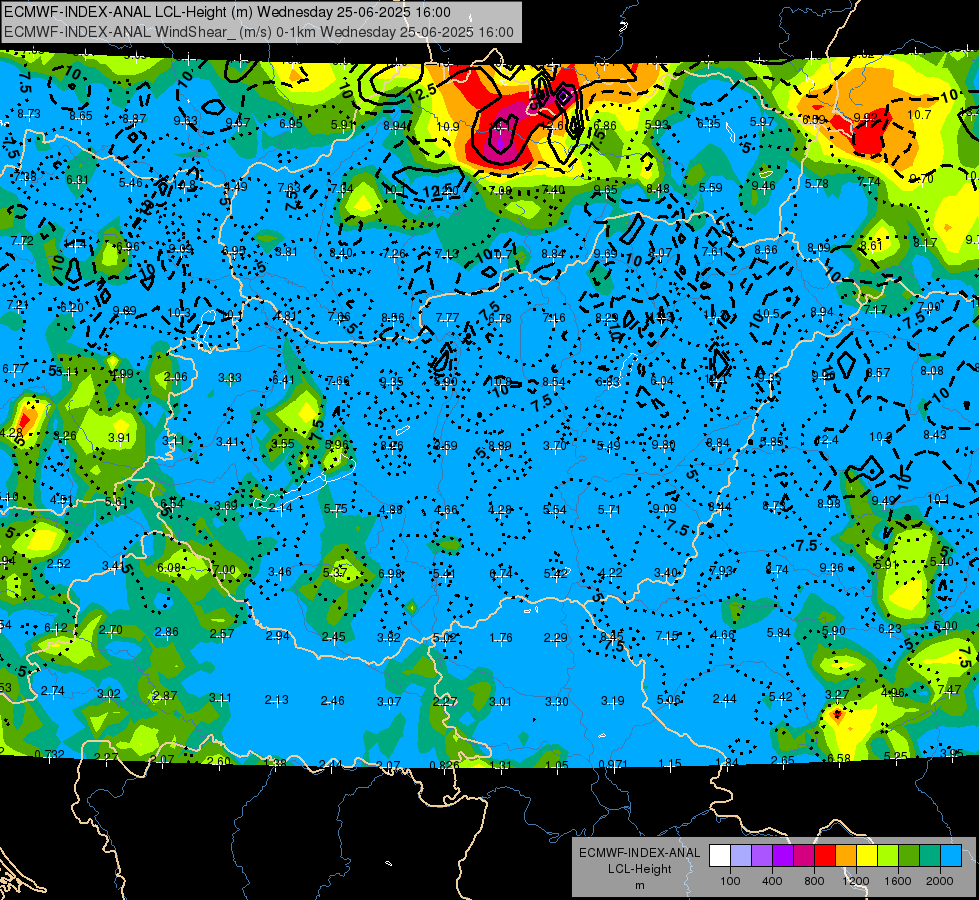
Task: Click the grid value '0.971'
Action: coord(613,764)
